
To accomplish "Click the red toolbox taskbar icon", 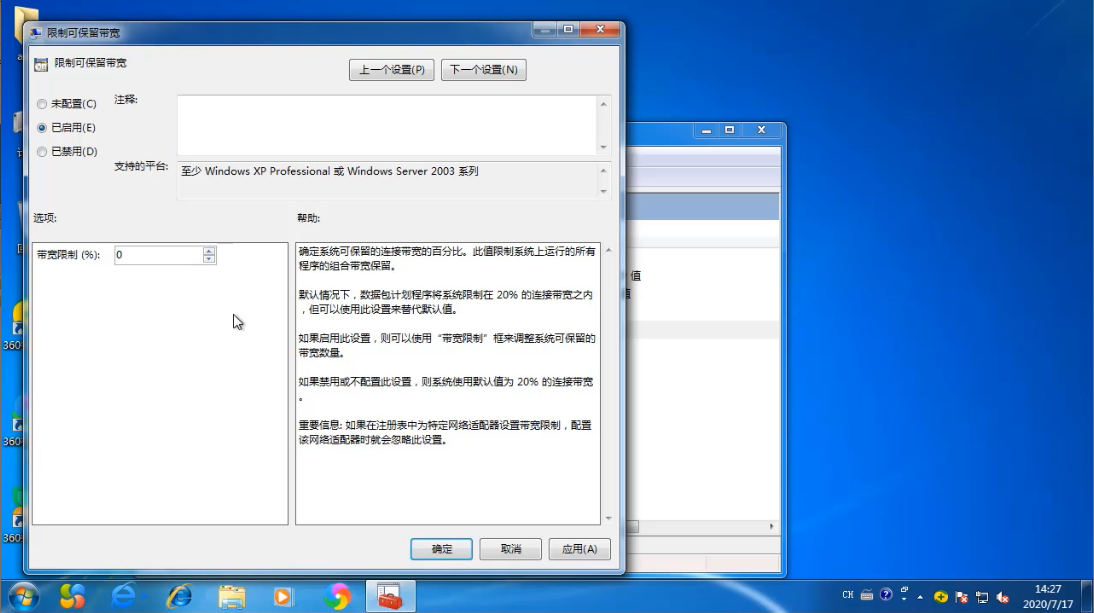I will click(x=389, y=597).
